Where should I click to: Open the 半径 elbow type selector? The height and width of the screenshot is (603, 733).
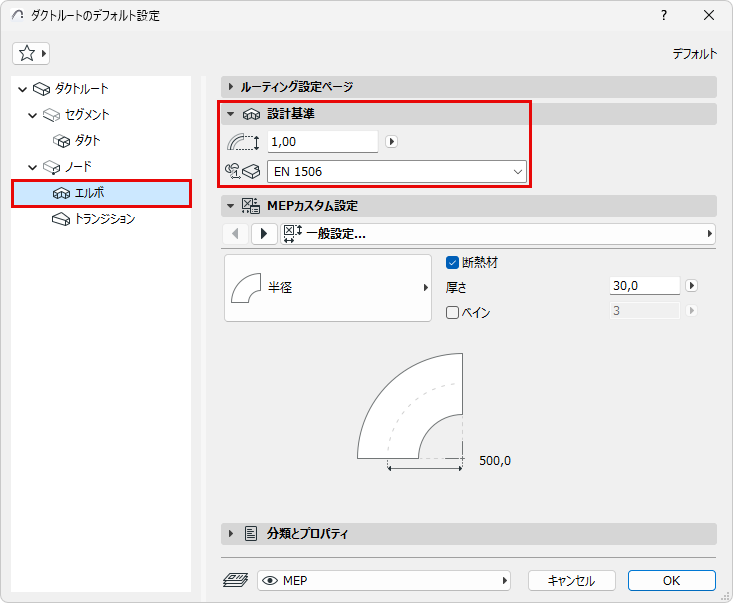pos(328,287)
